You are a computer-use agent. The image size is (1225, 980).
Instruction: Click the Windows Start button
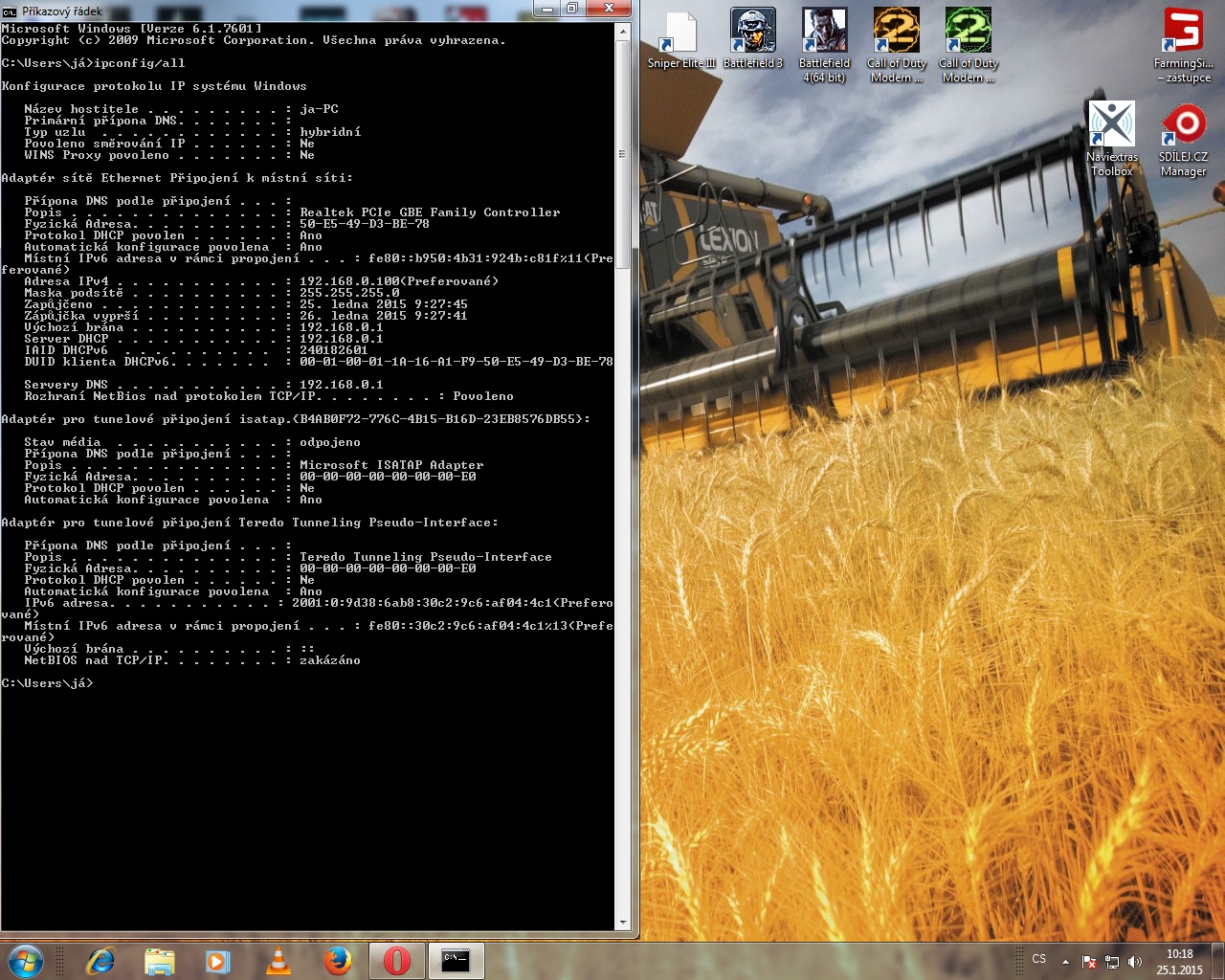pos(25,961)
